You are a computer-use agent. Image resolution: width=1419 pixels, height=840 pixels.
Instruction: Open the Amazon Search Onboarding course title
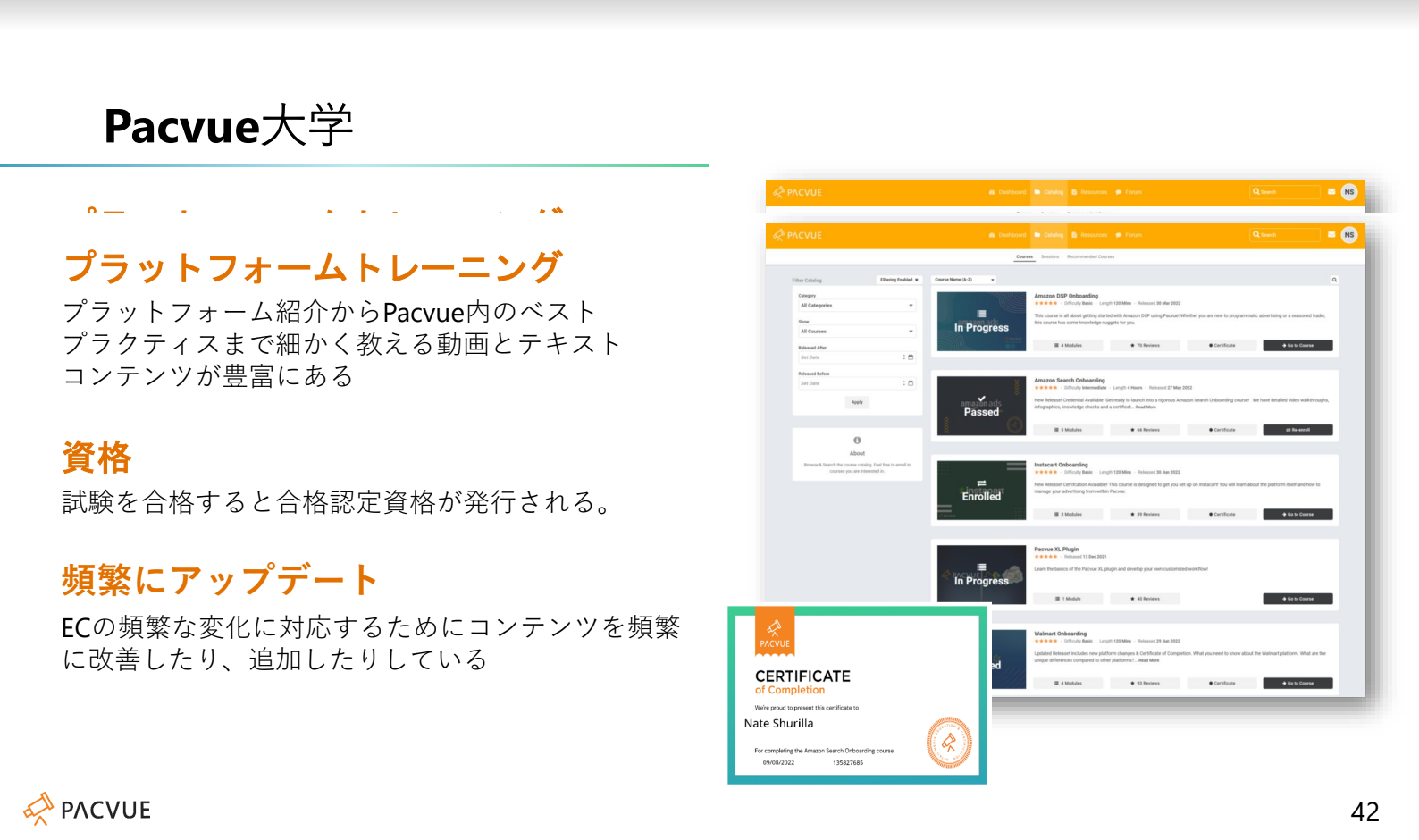pos(1070,380)
